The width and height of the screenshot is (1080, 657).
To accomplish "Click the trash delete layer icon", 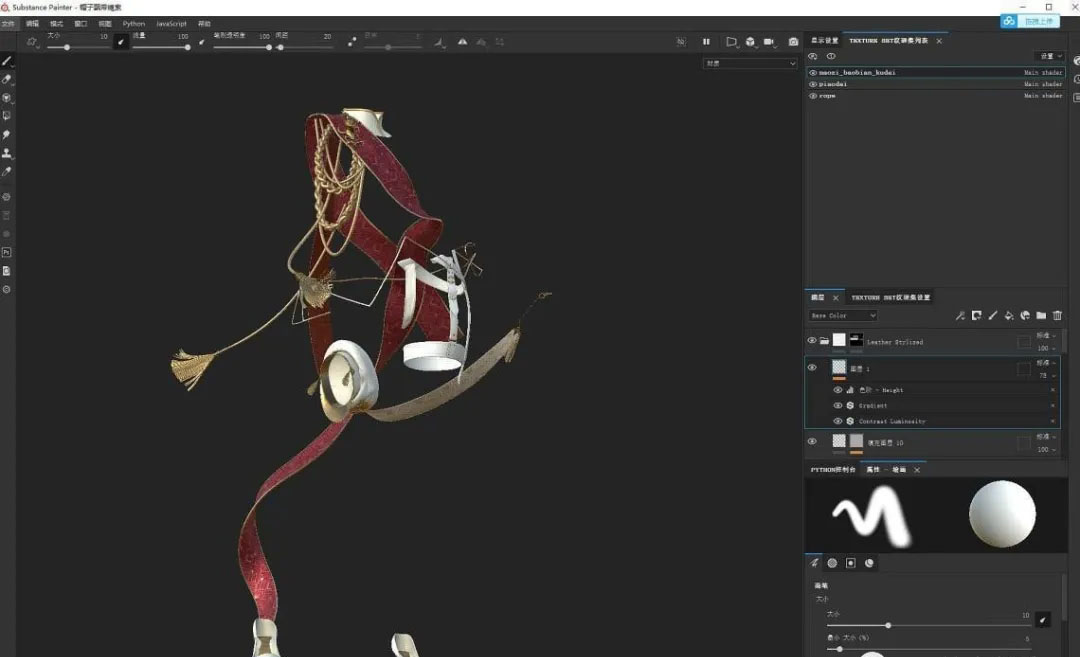I will pyautogui.click(x=1057, y=315).
